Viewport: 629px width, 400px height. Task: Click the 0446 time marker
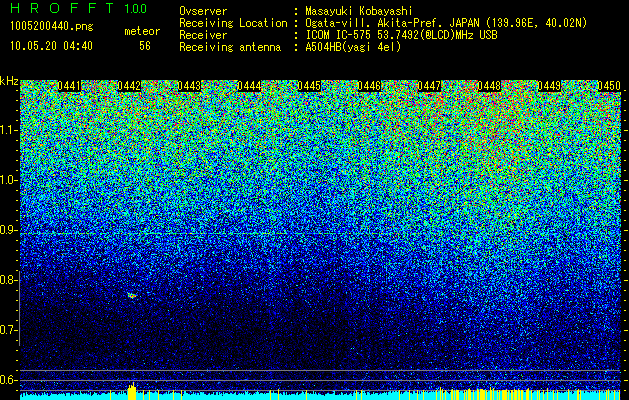click(x=369, y=86)
